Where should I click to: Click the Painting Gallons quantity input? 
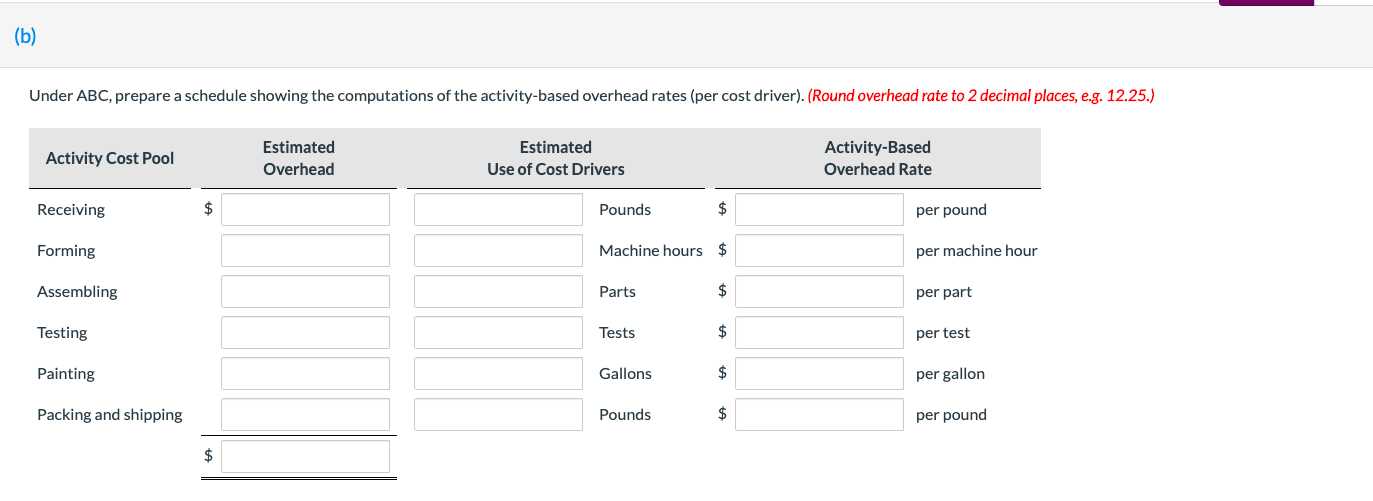[498, 374]
